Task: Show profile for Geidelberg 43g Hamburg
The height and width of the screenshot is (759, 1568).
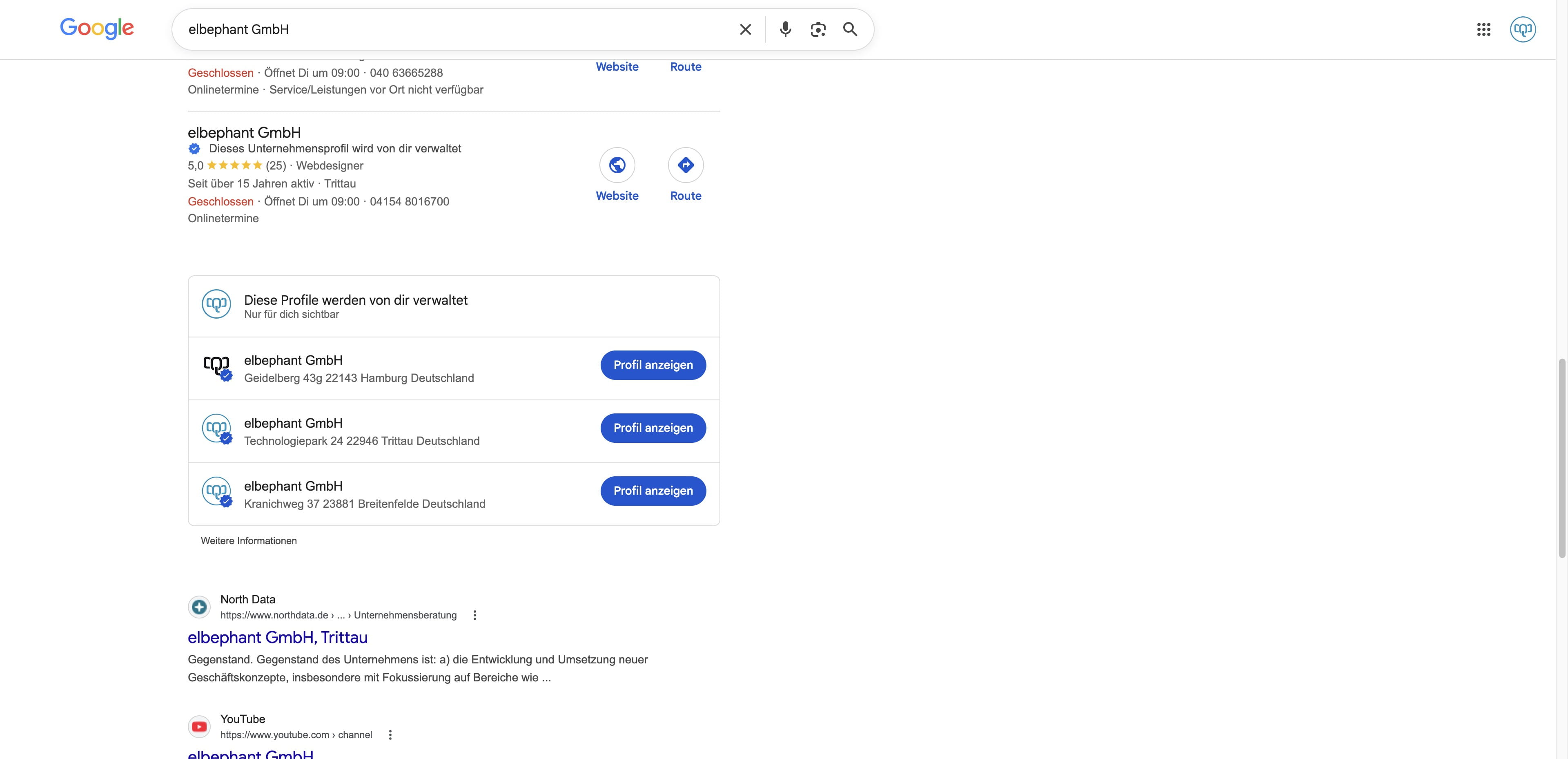Action: tap(653, 365)
